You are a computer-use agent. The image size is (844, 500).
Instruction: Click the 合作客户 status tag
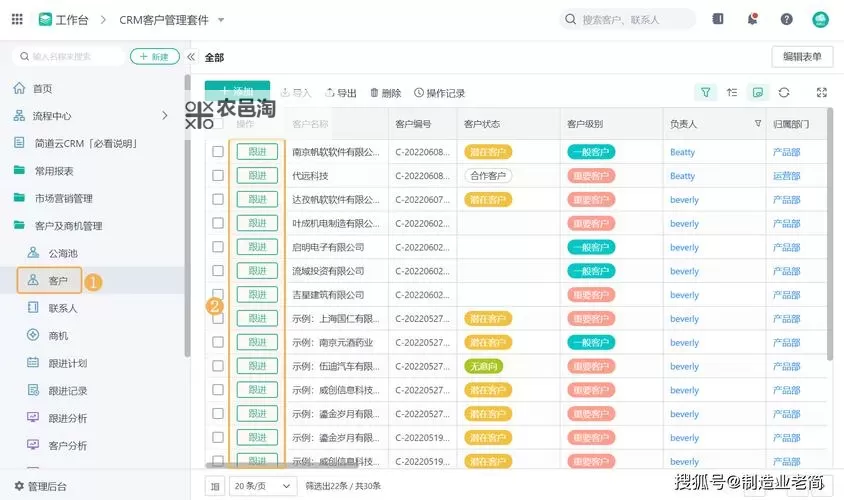(x=488, y=175)
